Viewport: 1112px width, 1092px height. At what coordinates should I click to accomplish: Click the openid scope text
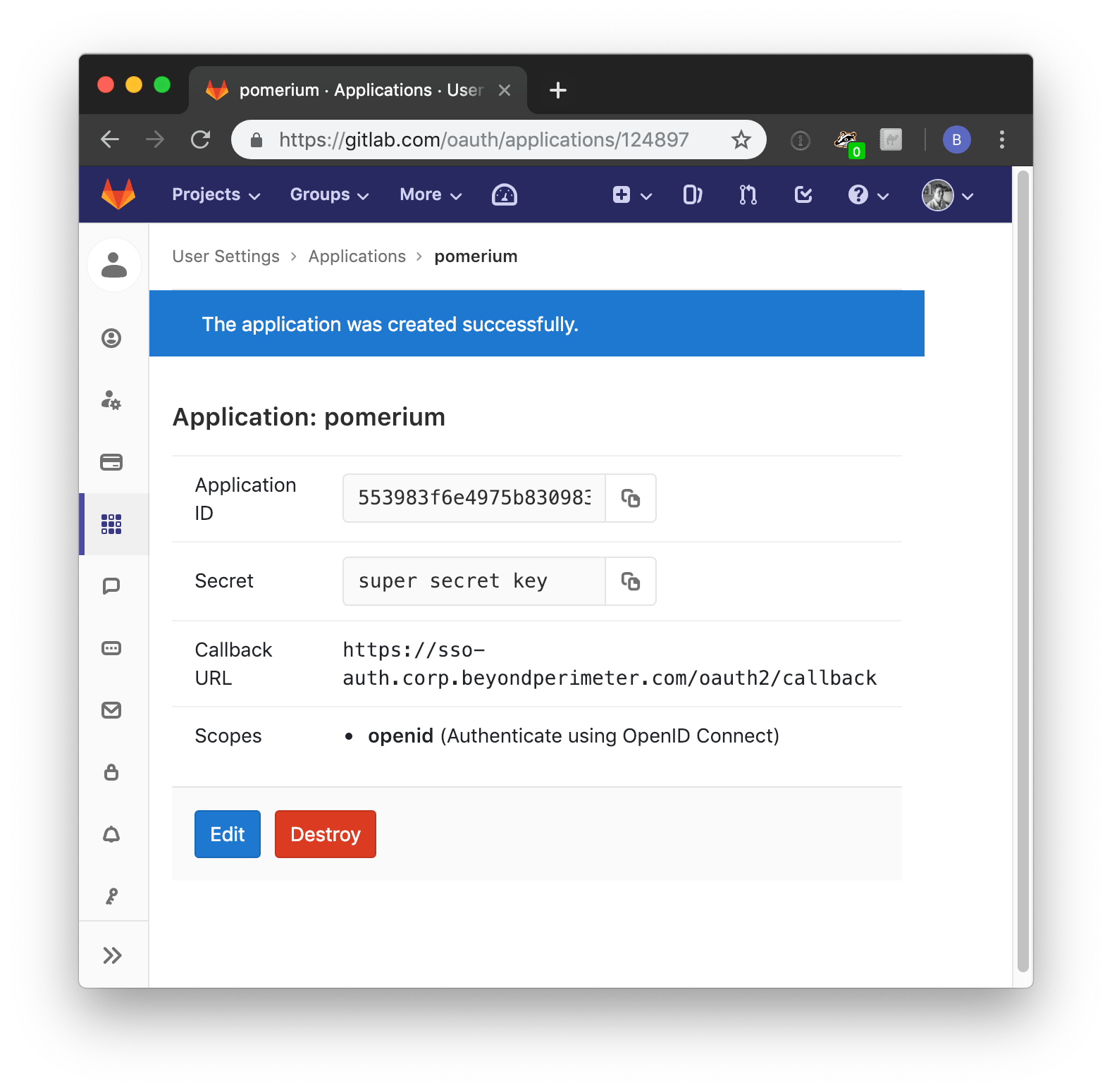pyautogui.click(x=574, y=736)
